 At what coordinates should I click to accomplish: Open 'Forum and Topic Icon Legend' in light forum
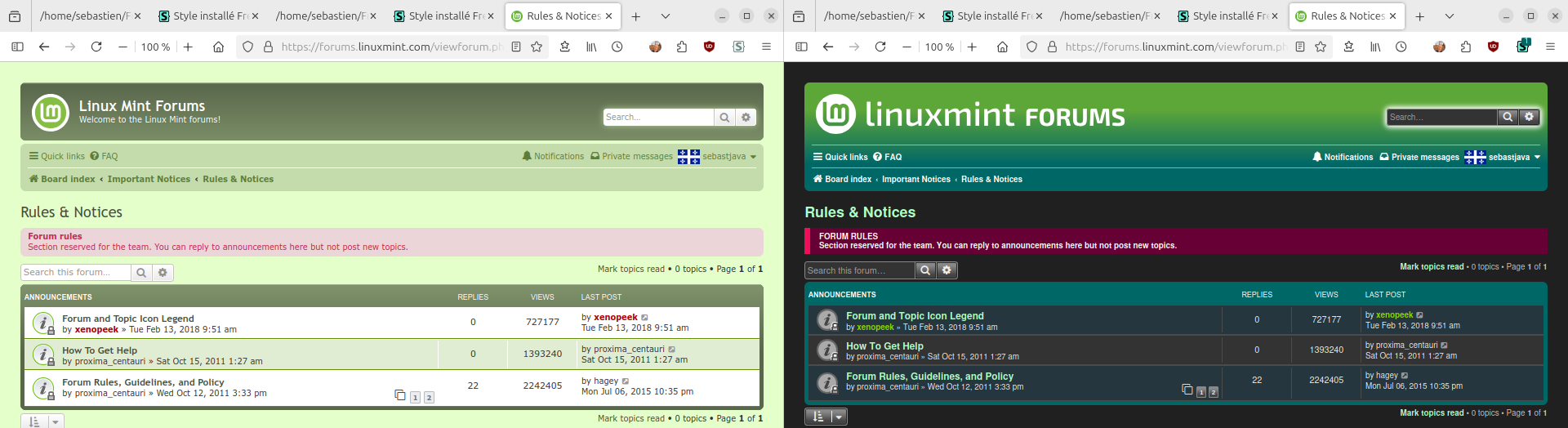(128, 319)
